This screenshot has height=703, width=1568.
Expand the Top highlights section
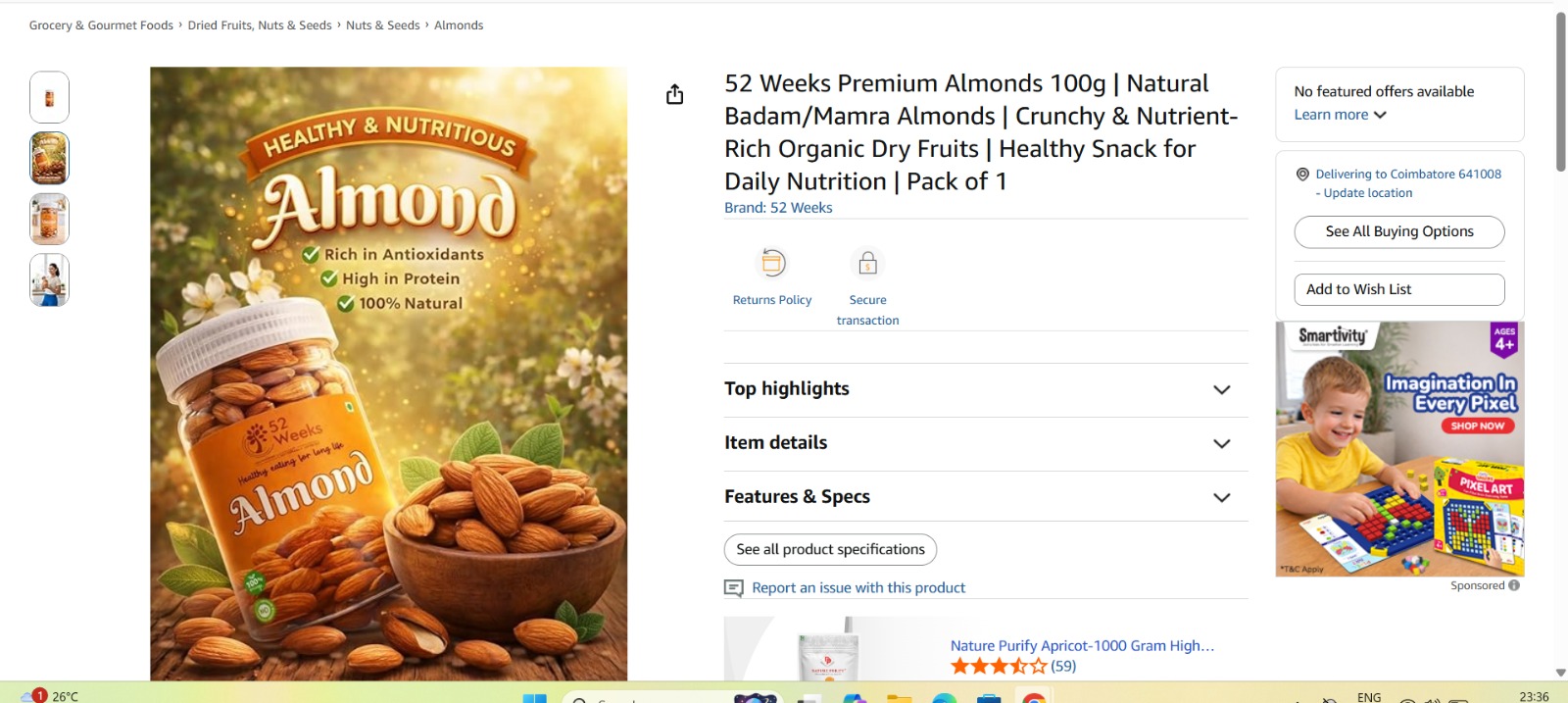[1221, 389]
